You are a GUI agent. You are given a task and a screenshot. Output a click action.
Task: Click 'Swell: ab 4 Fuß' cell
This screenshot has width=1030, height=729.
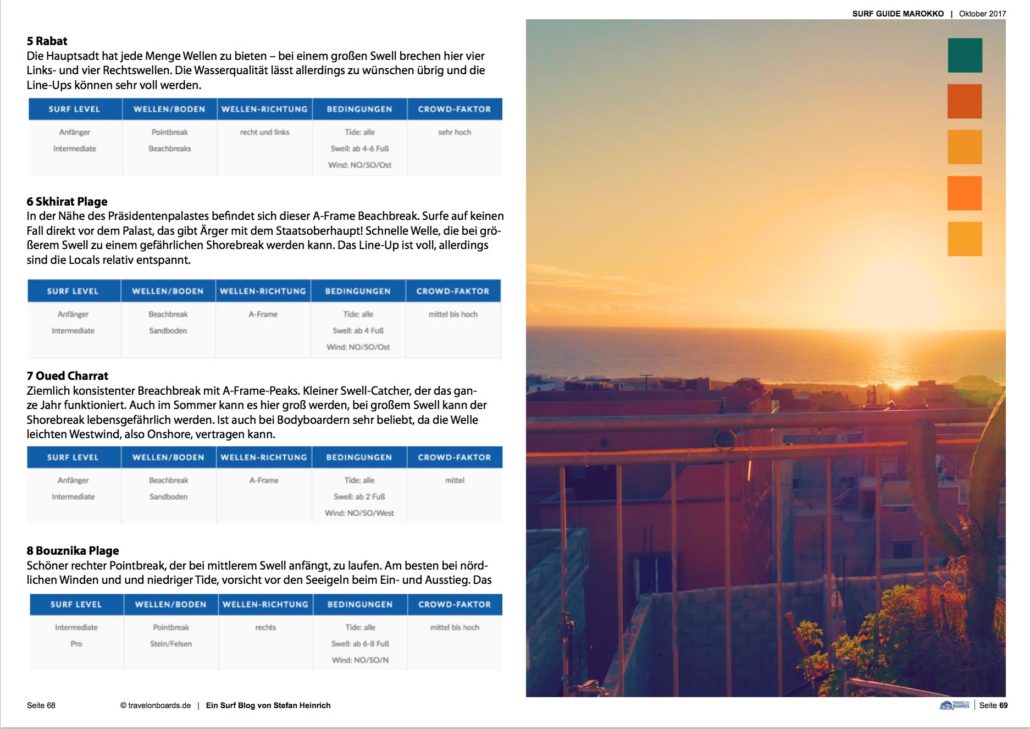tap(358, 330)
